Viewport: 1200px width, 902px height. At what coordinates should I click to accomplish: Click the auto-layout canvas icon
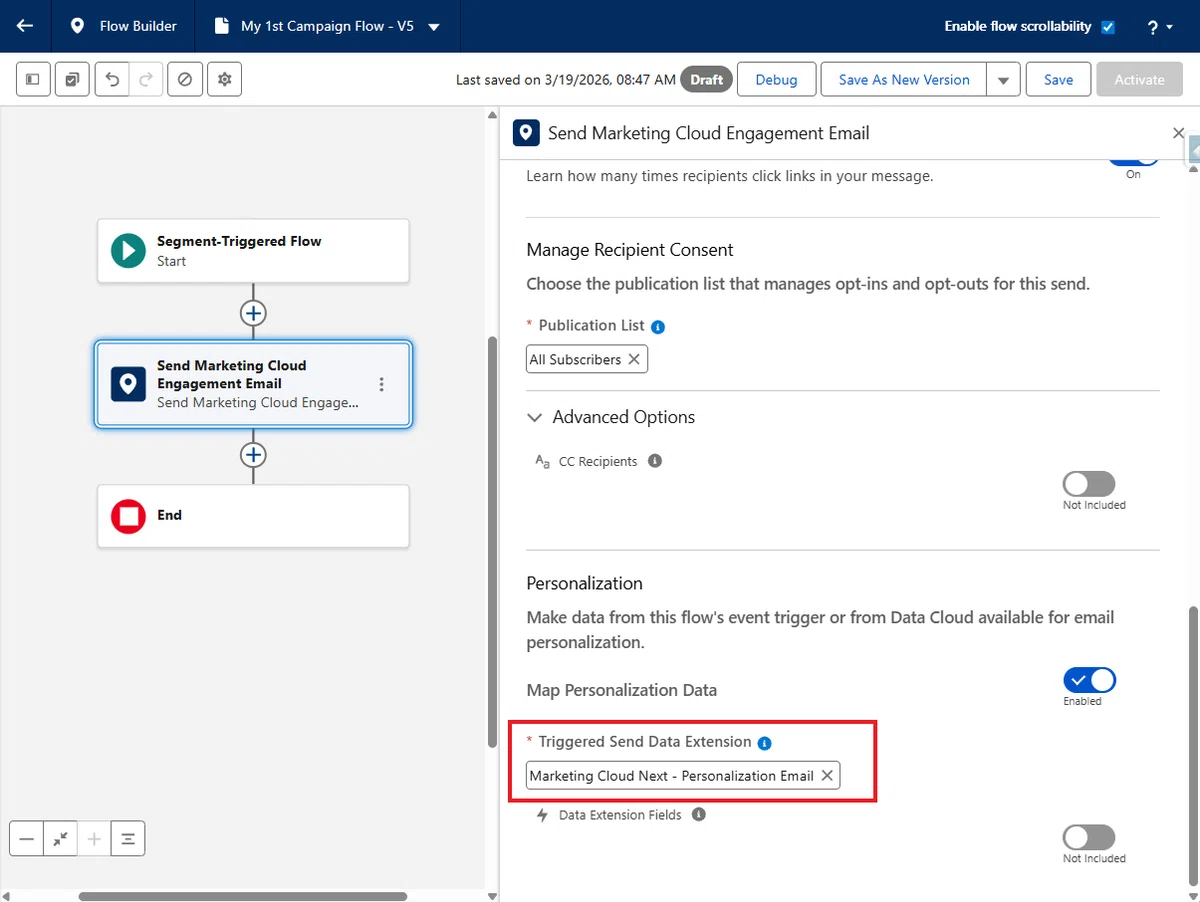128,839
